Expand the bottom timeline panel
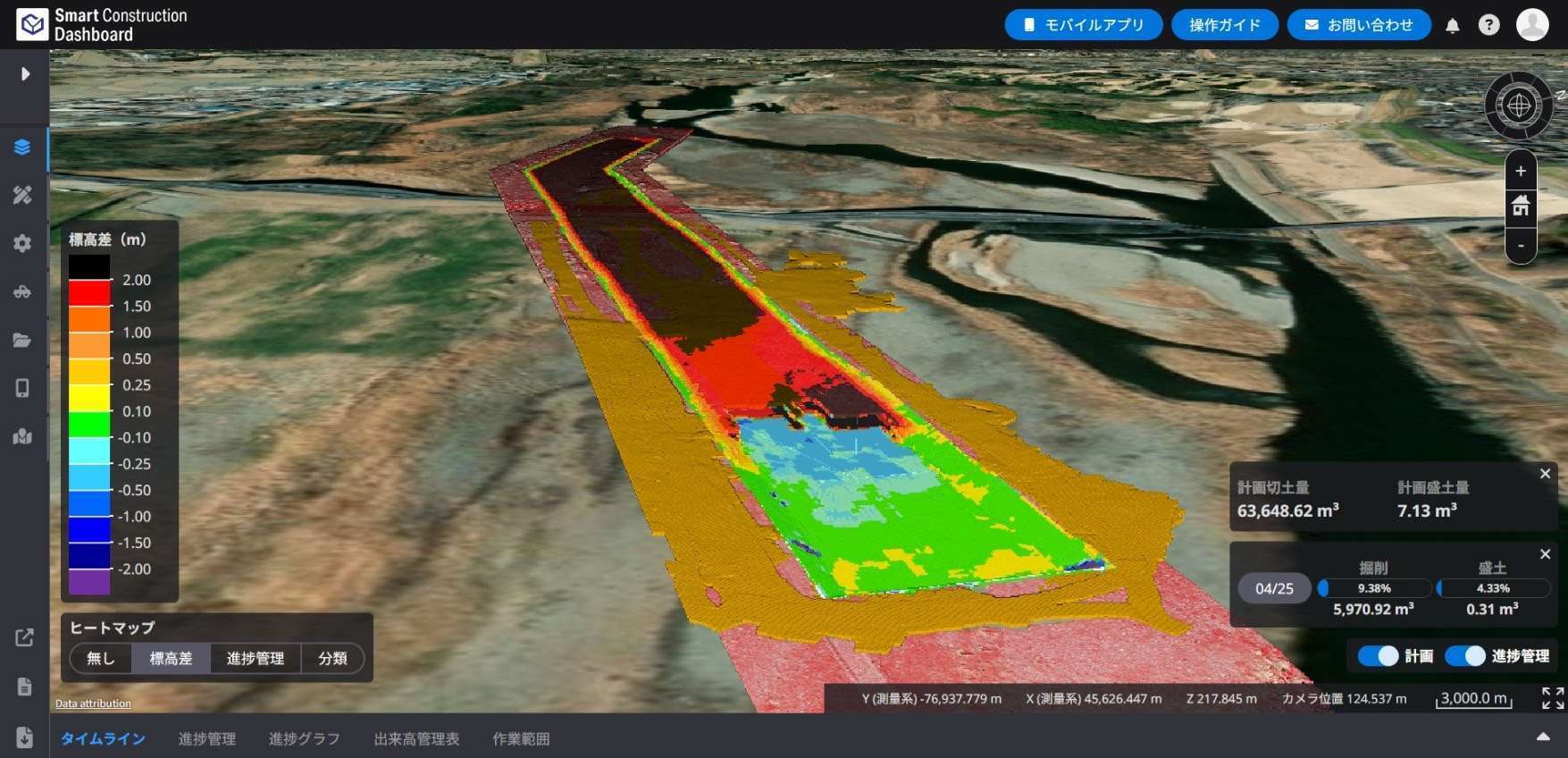This screenshot has height=758, width=1568. [1543, 737]
